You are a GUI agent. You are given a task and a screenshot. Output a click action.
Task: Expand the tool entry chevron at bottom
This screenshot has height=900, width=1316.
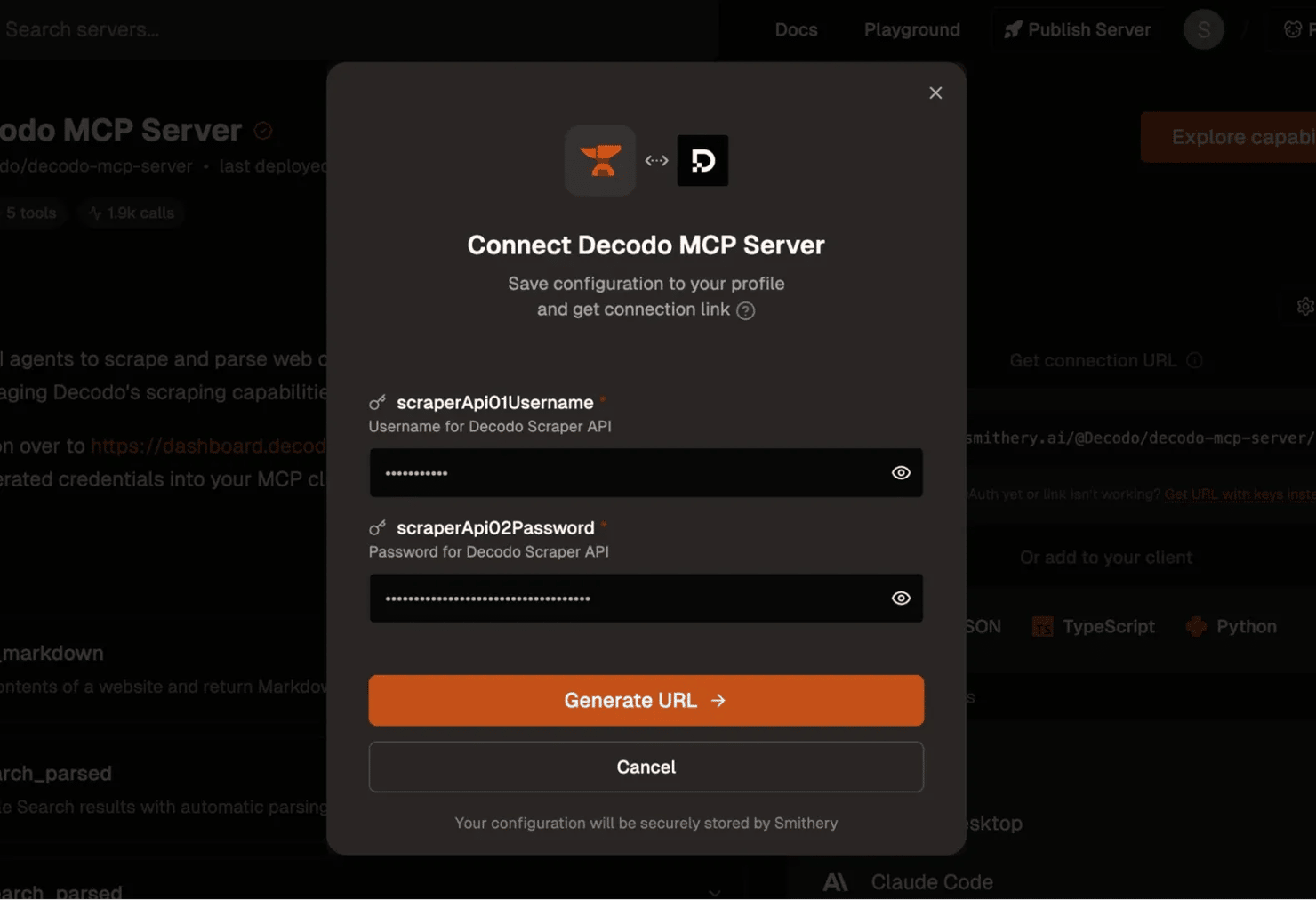[715, 891]
